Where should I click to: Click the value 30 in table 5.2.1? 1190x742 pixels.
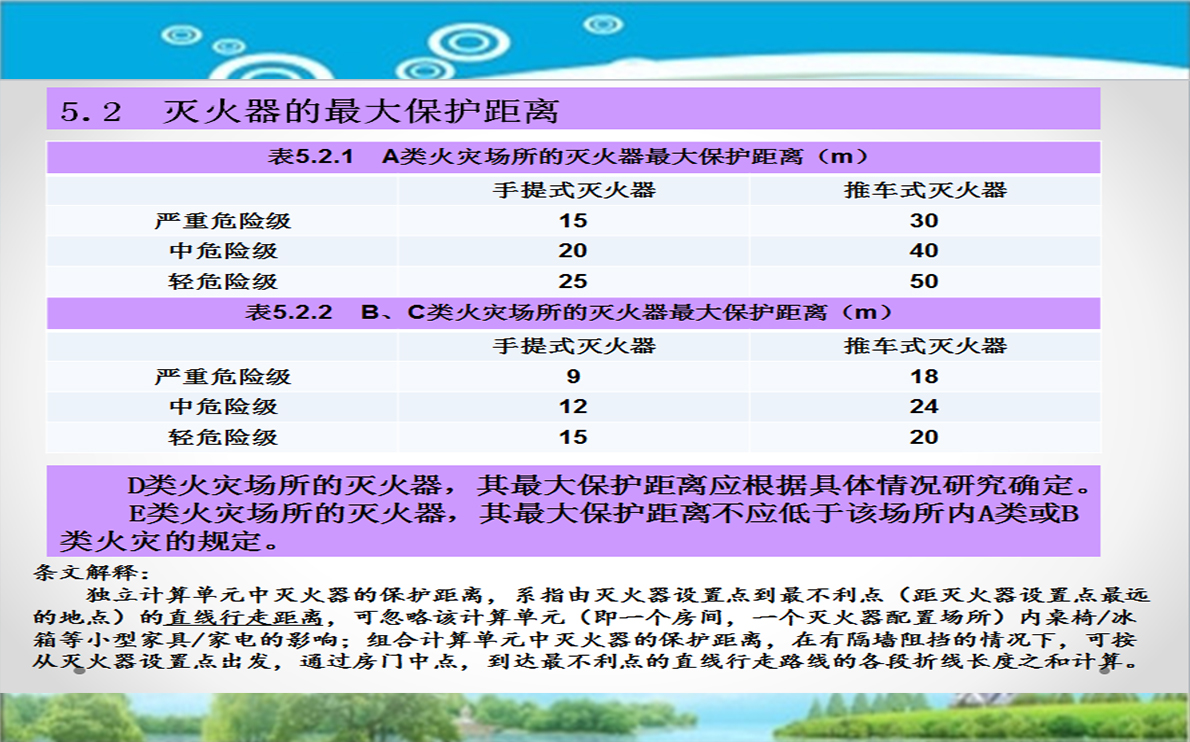[924, 221]
